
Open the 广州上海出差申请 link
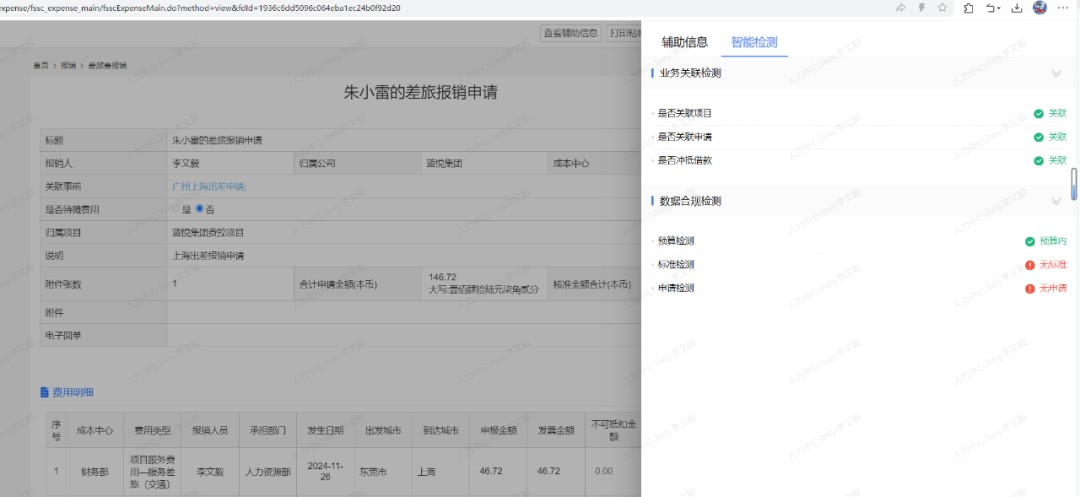209,187
